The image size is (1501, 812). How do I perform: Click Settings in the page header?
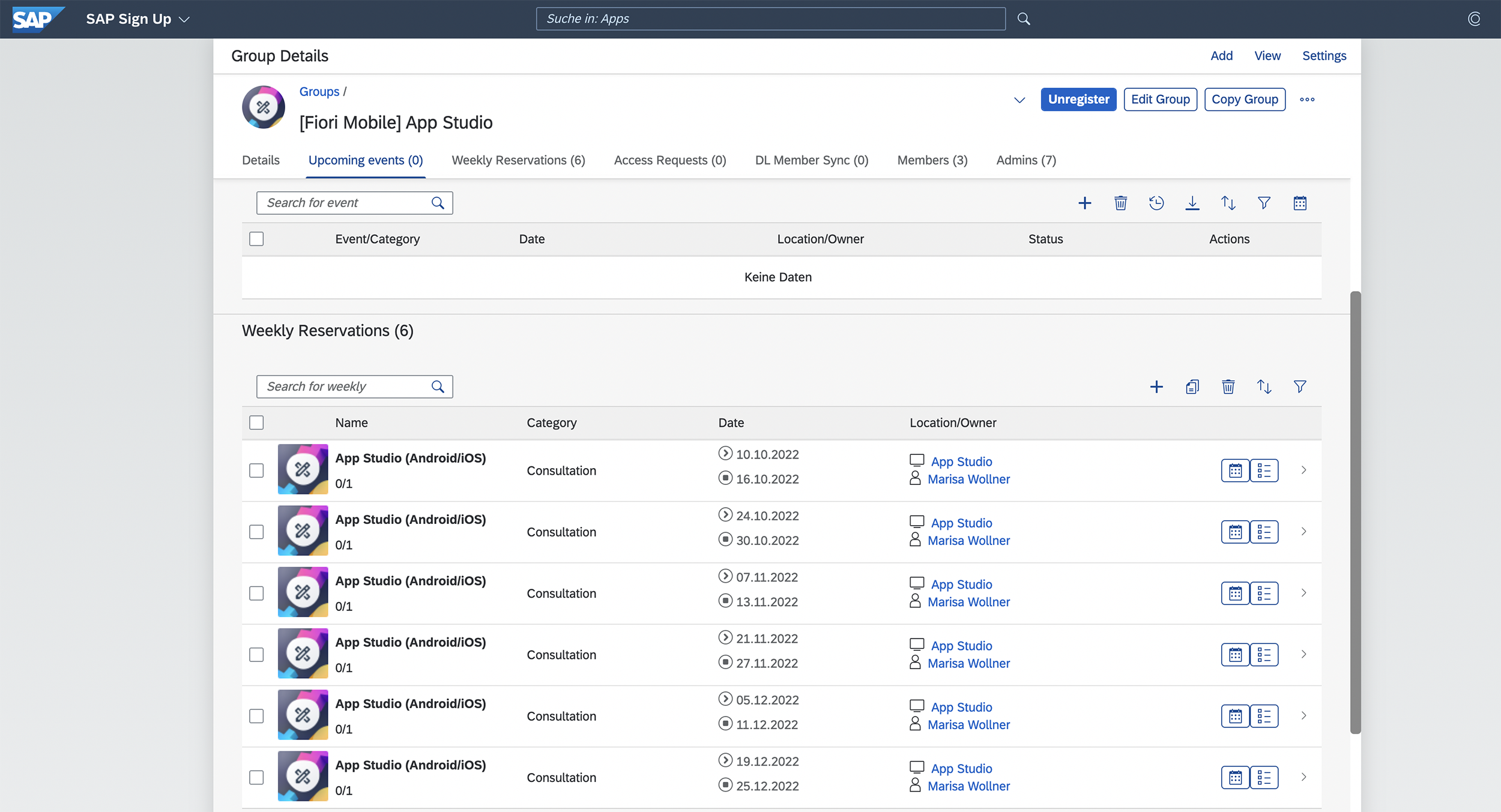(x=1324, y=56)
